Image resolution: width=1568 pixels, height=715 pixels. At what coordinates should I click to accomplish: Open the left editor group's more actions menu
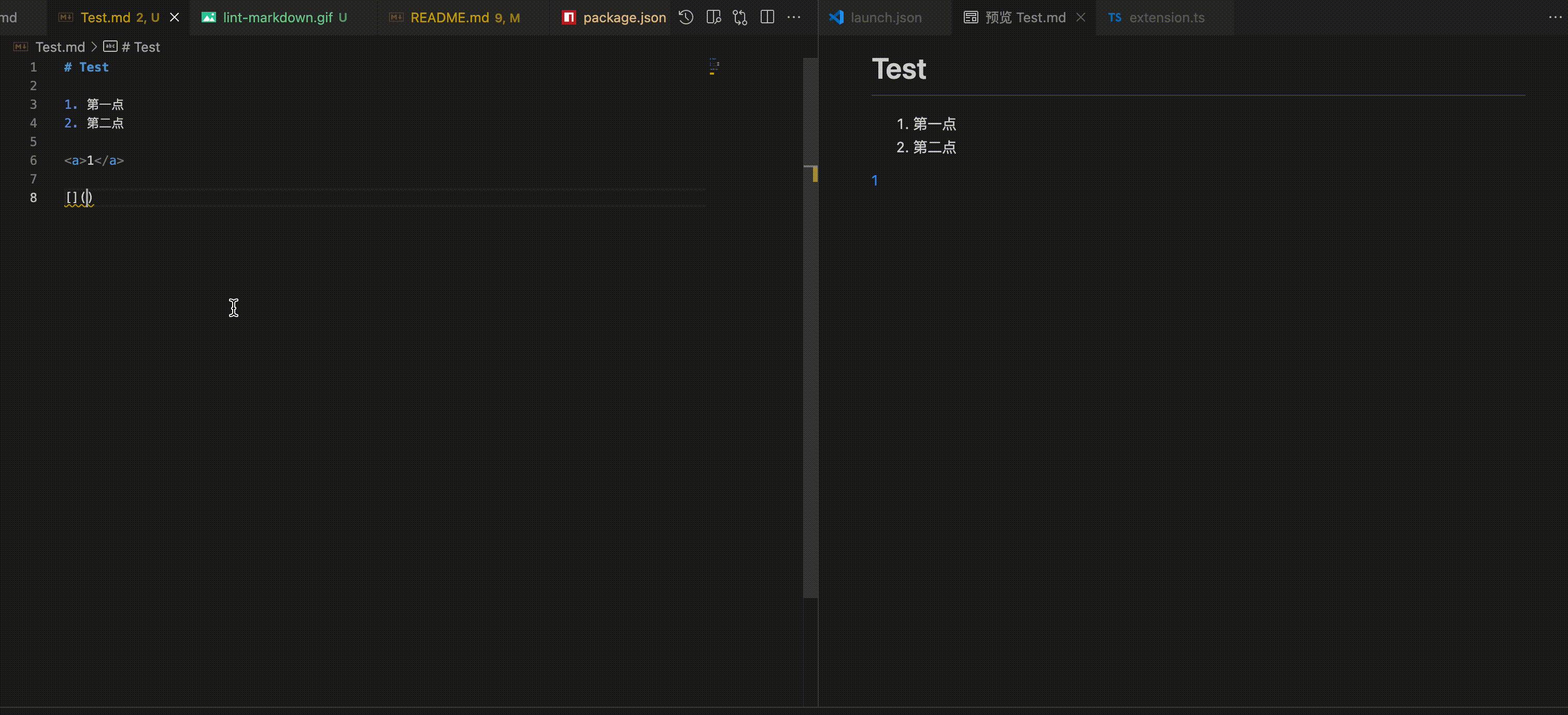(794, 17)
